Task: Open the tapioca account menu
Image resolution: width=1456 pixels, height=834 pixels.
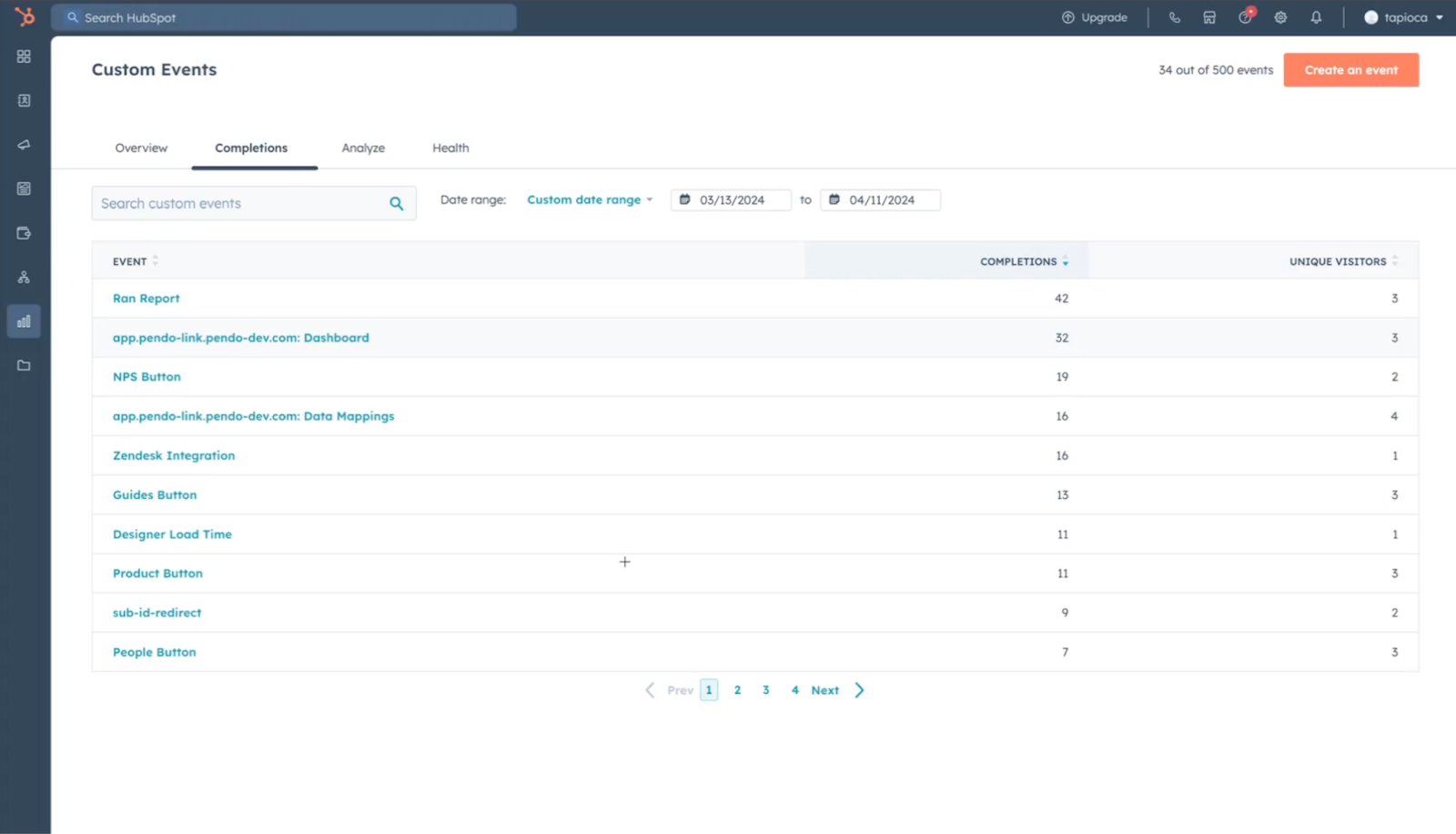Action: coord(1403,17)
